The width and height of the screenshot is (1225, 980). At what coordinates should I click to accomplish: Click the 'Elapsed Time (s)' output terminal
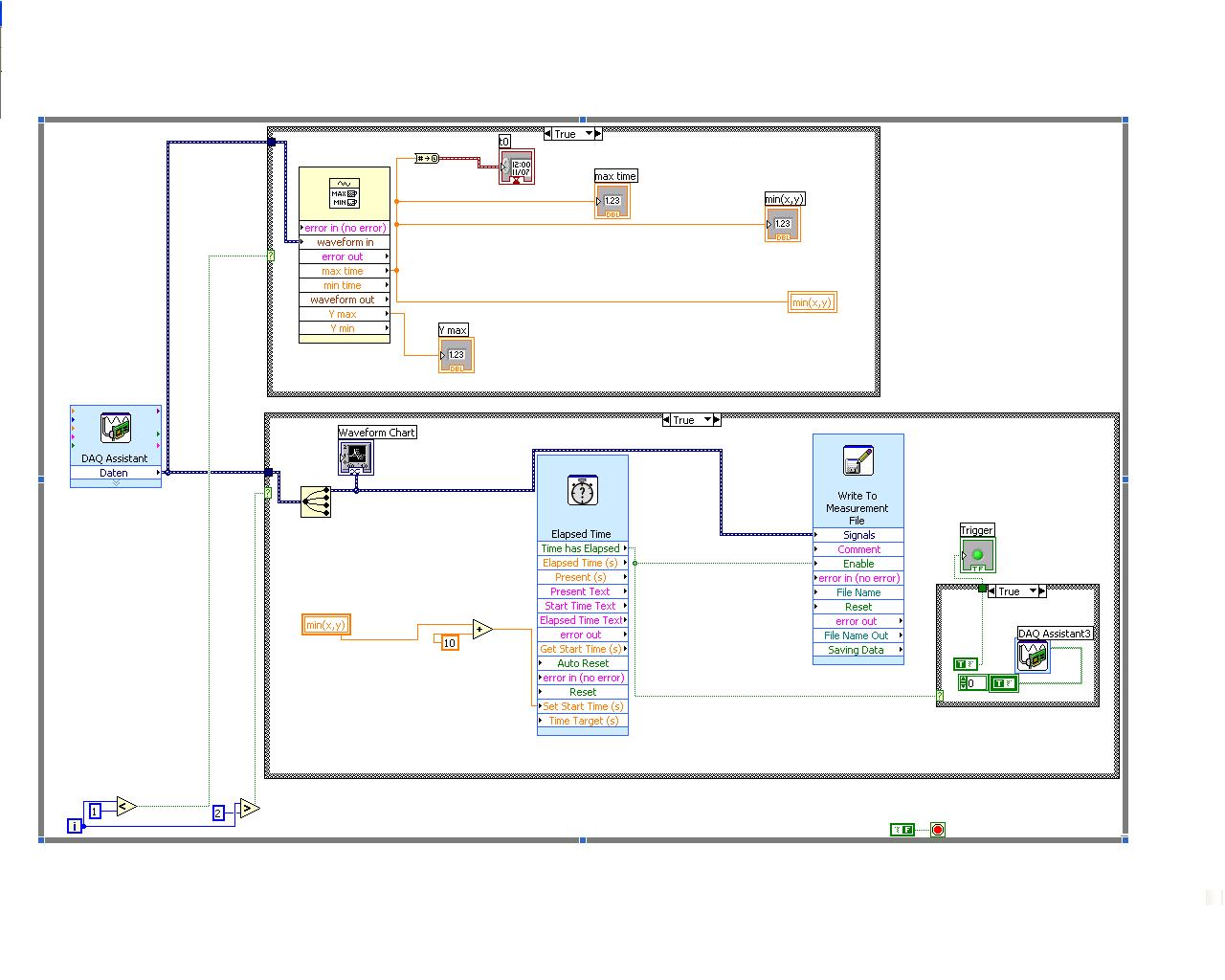point(583,563)
